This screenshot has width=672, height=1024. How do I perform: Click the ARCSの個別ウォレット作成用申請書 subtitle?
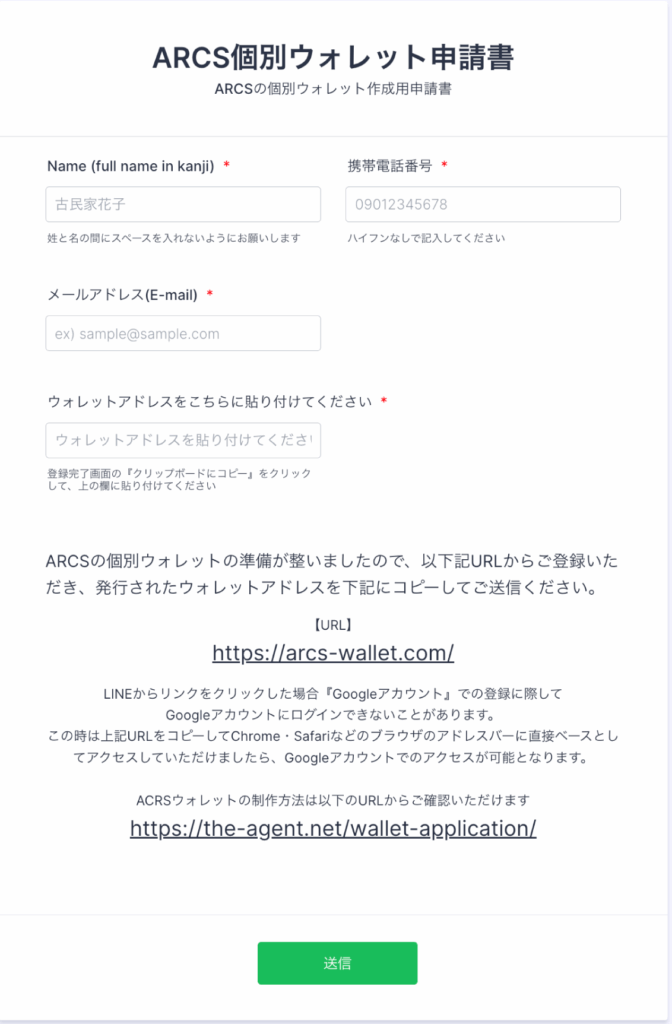point(333,89)
